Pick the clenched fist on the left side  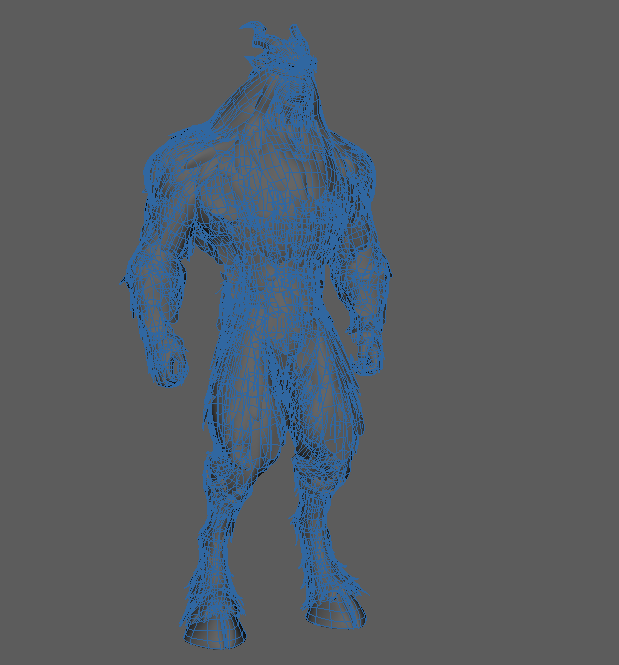click(170, 362)
